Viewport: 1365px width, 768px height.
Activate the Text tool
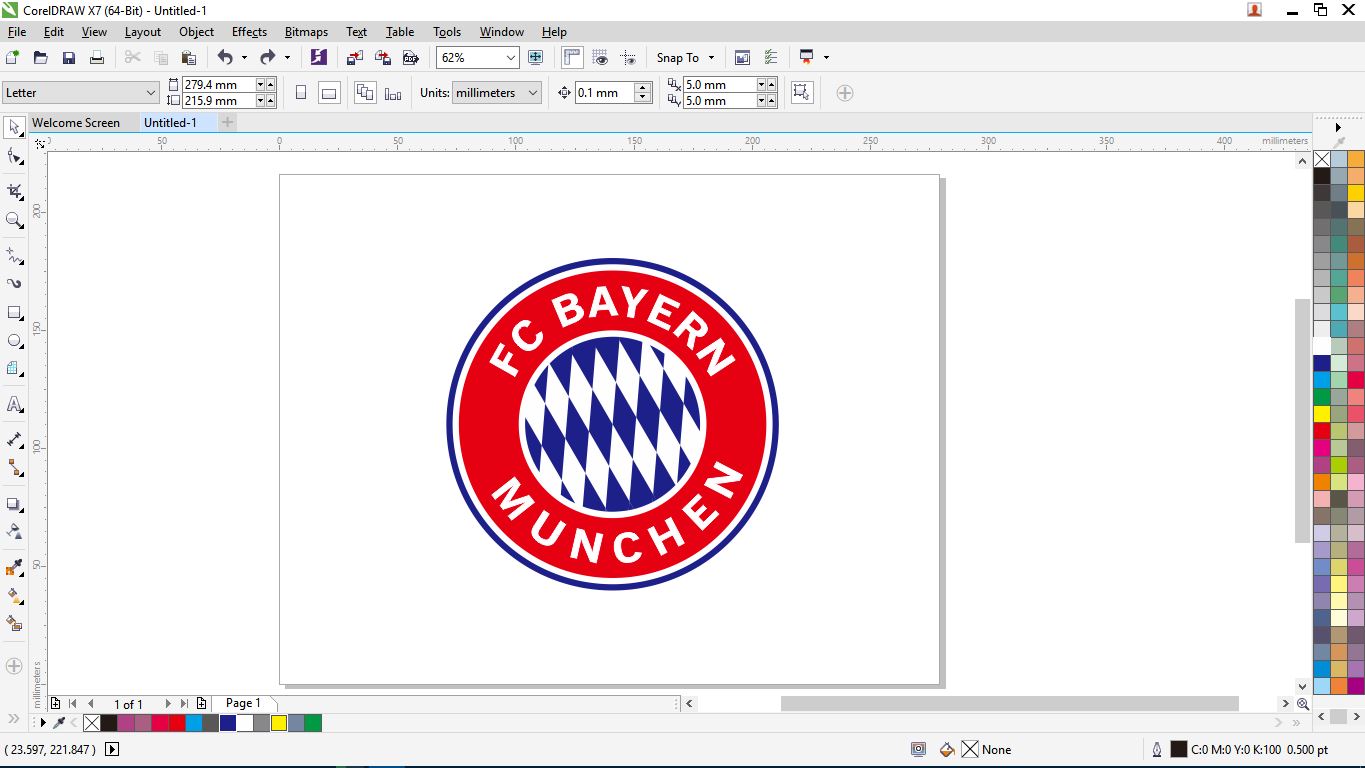coord(14,405)
